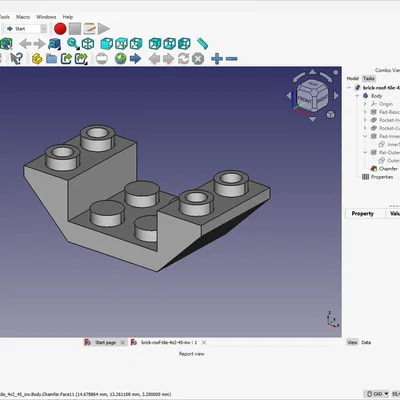This screenshot has width=400, height=400.
Task: Set front view with solid teal cube
Action: click(x=107, y=44)
